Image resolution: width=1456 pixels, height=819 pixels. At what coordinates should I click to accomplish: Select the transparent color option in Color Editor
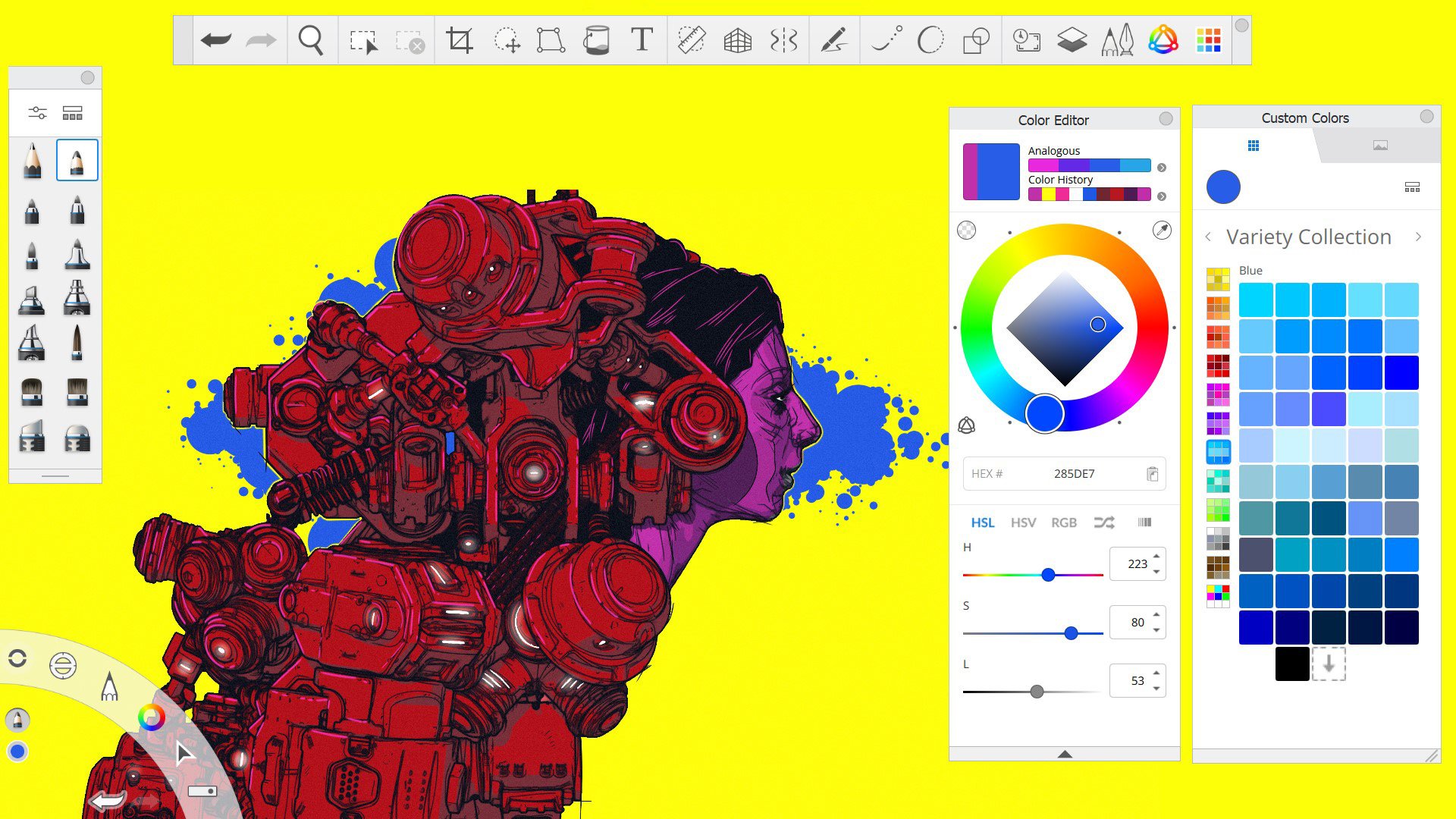click(x=967, y=230)
